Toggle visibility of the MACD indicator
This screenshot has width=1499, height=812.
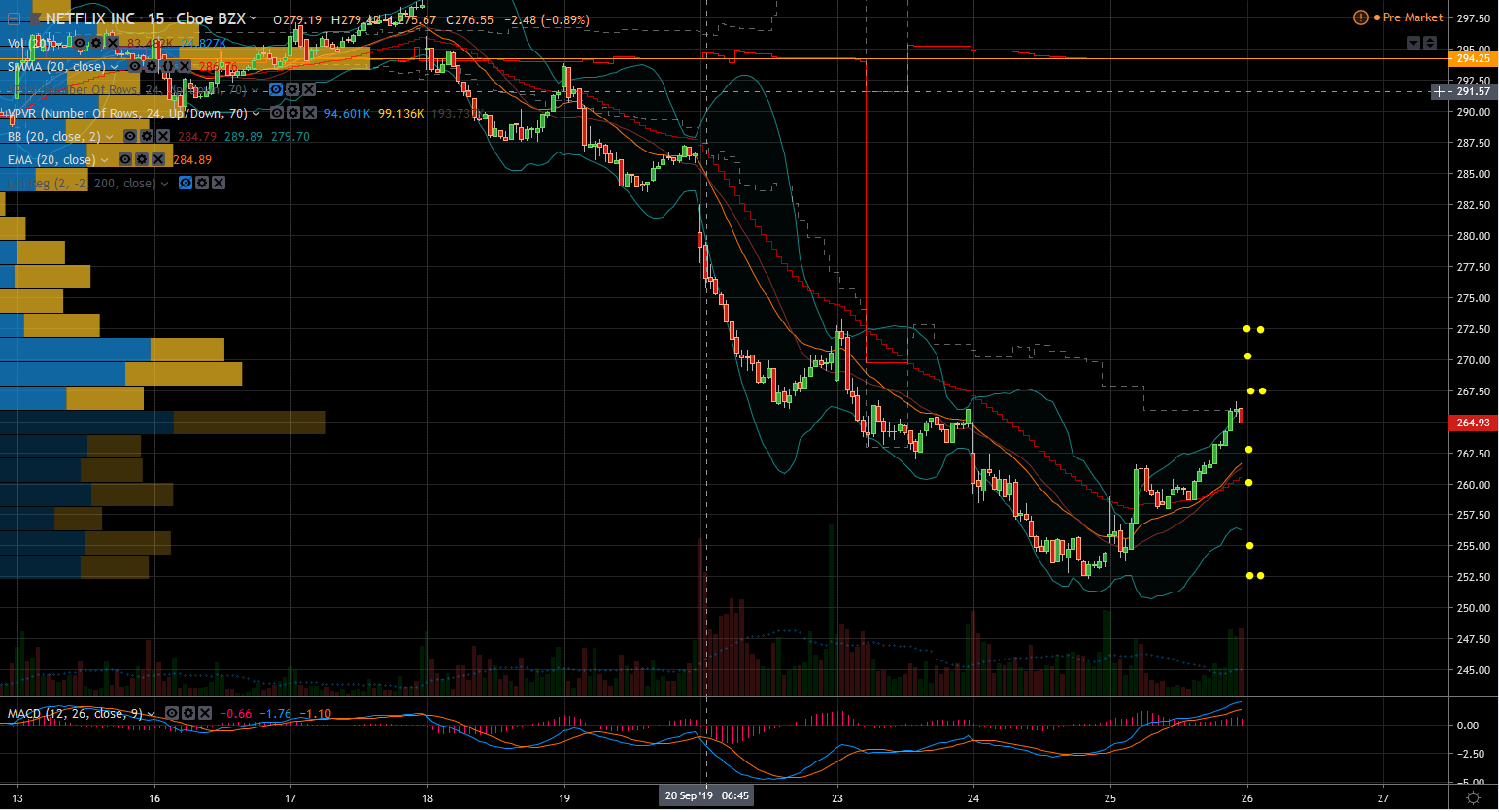point(172,713)
